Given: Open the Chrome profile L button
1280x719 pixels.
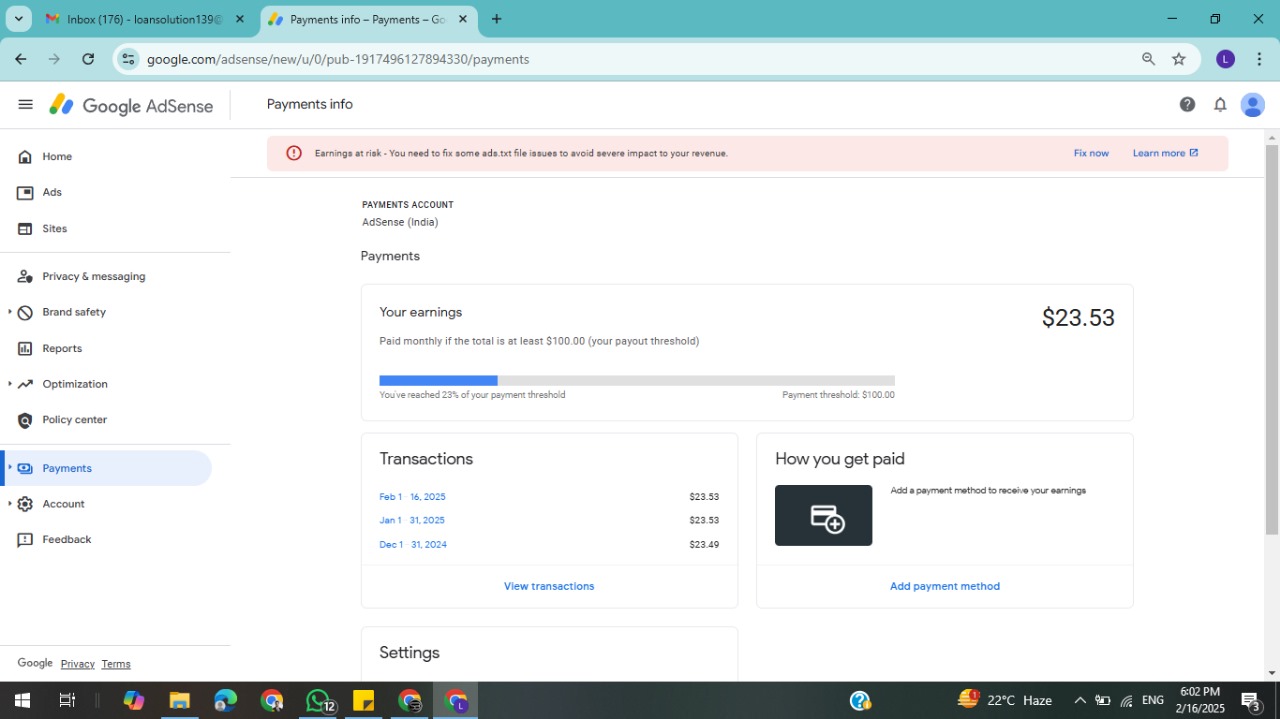Looking at the screenshot, I should (1225, 59).
